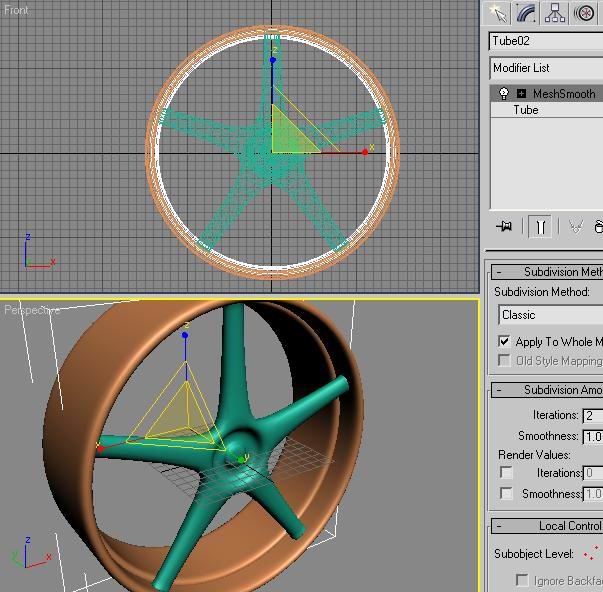Enable Render Values Iterations checkbox
This screenshot has width=603, height=592.
click(506, 473)
